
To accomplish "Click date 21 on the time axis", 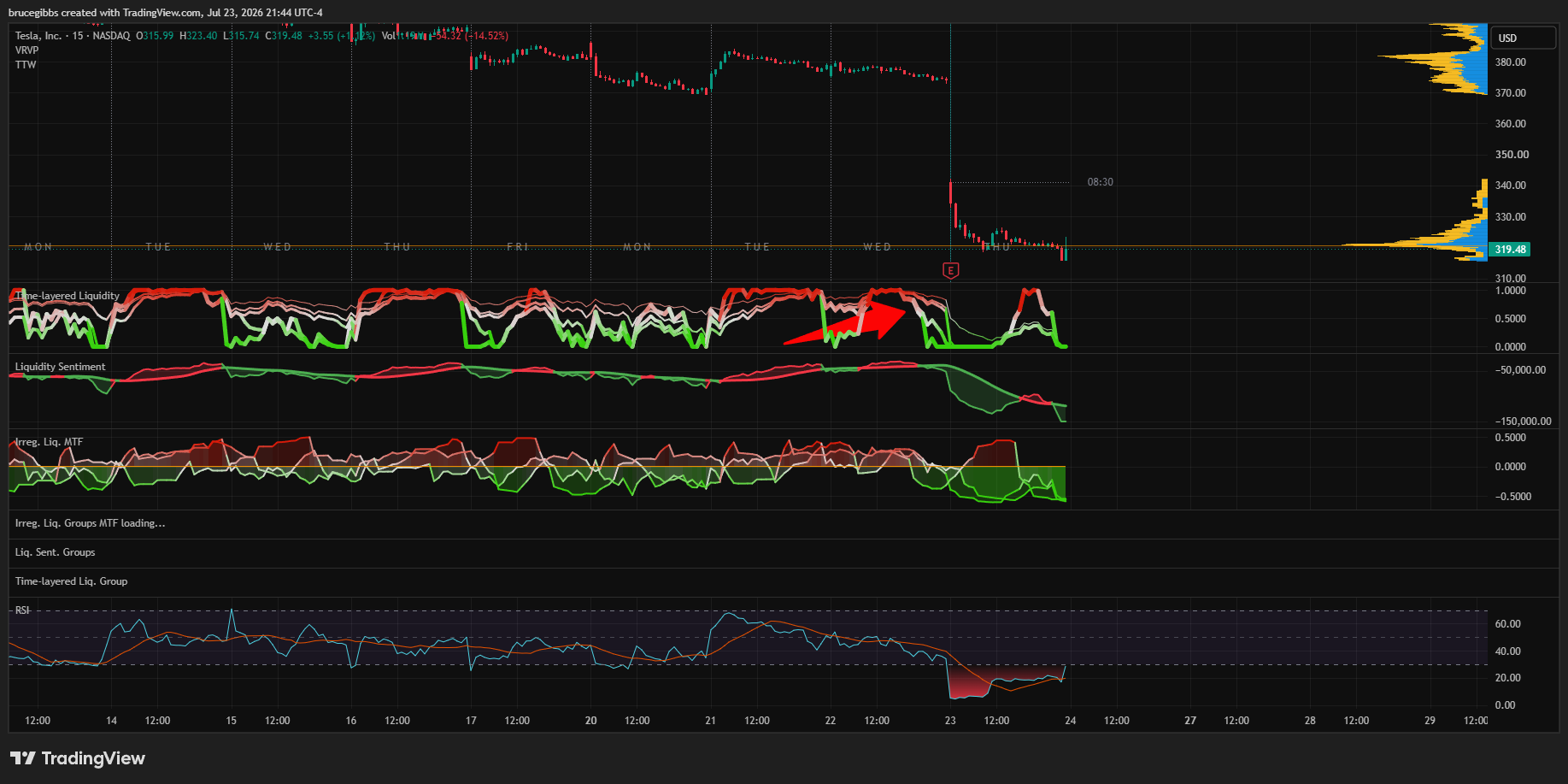I will pyautogui.click(x=710, y=721).
